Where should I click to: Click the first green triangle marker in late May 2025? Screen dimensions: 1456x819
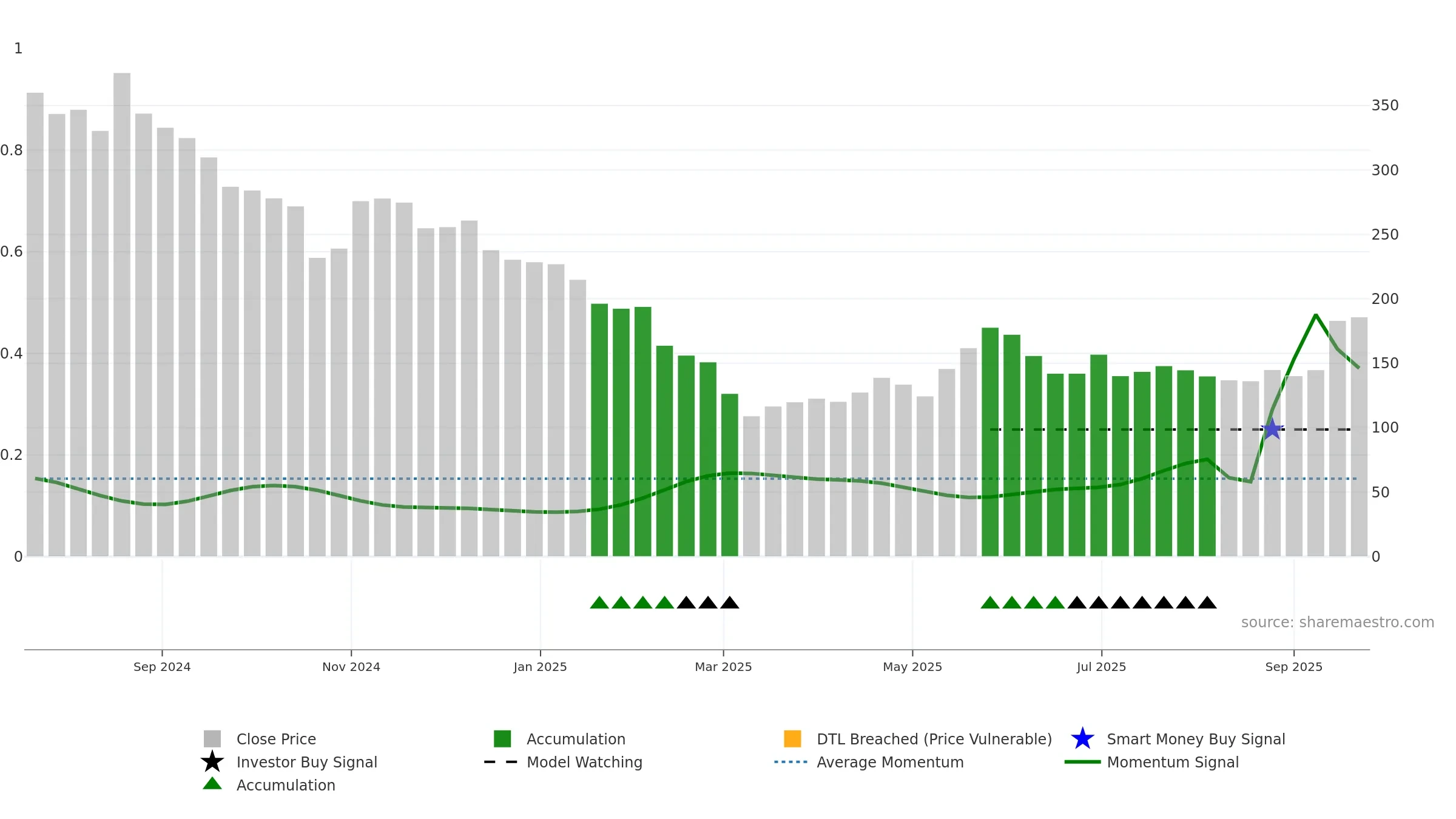pos(990,602)
